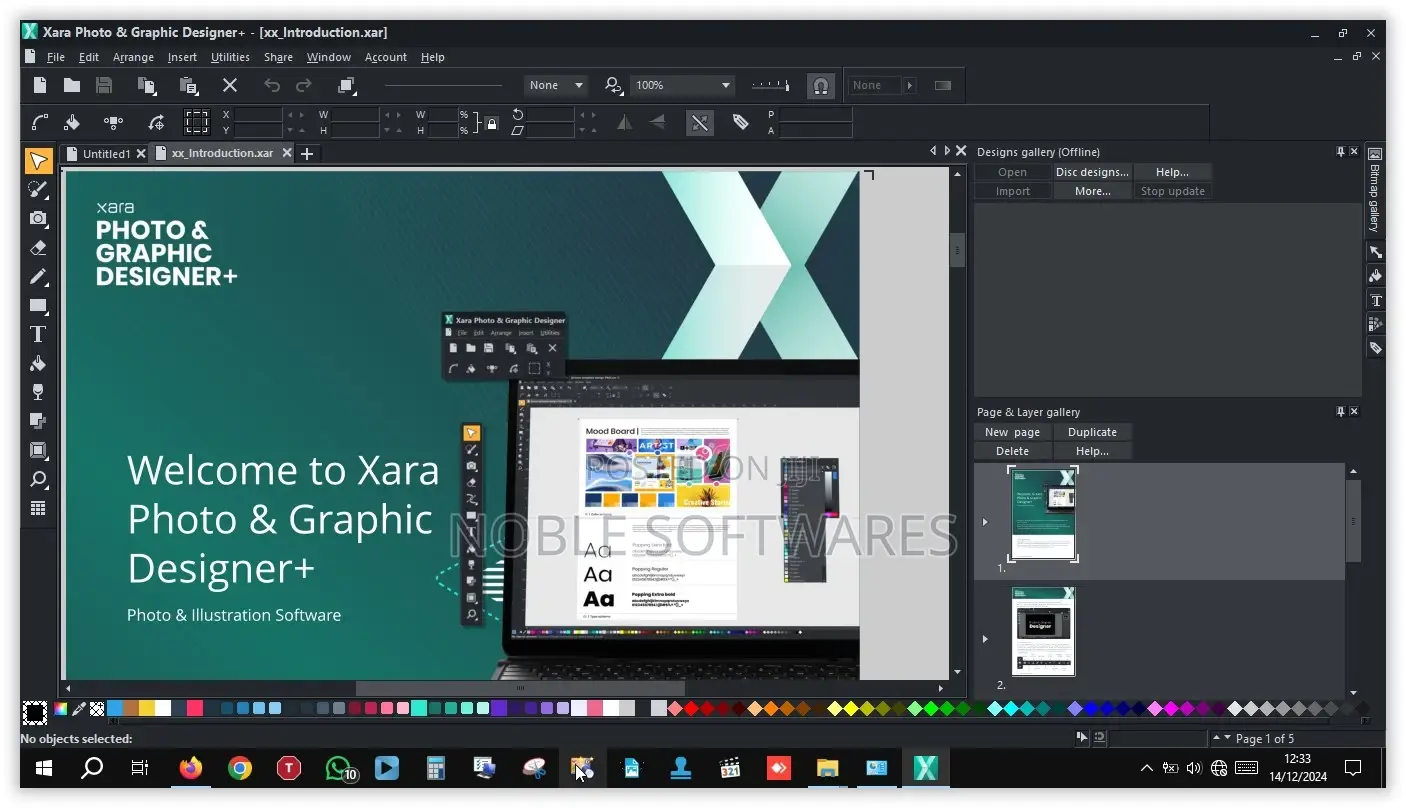Select the Shadow tool
The width and height of the screenshot is (1406, 808).
tap(38, 420)
